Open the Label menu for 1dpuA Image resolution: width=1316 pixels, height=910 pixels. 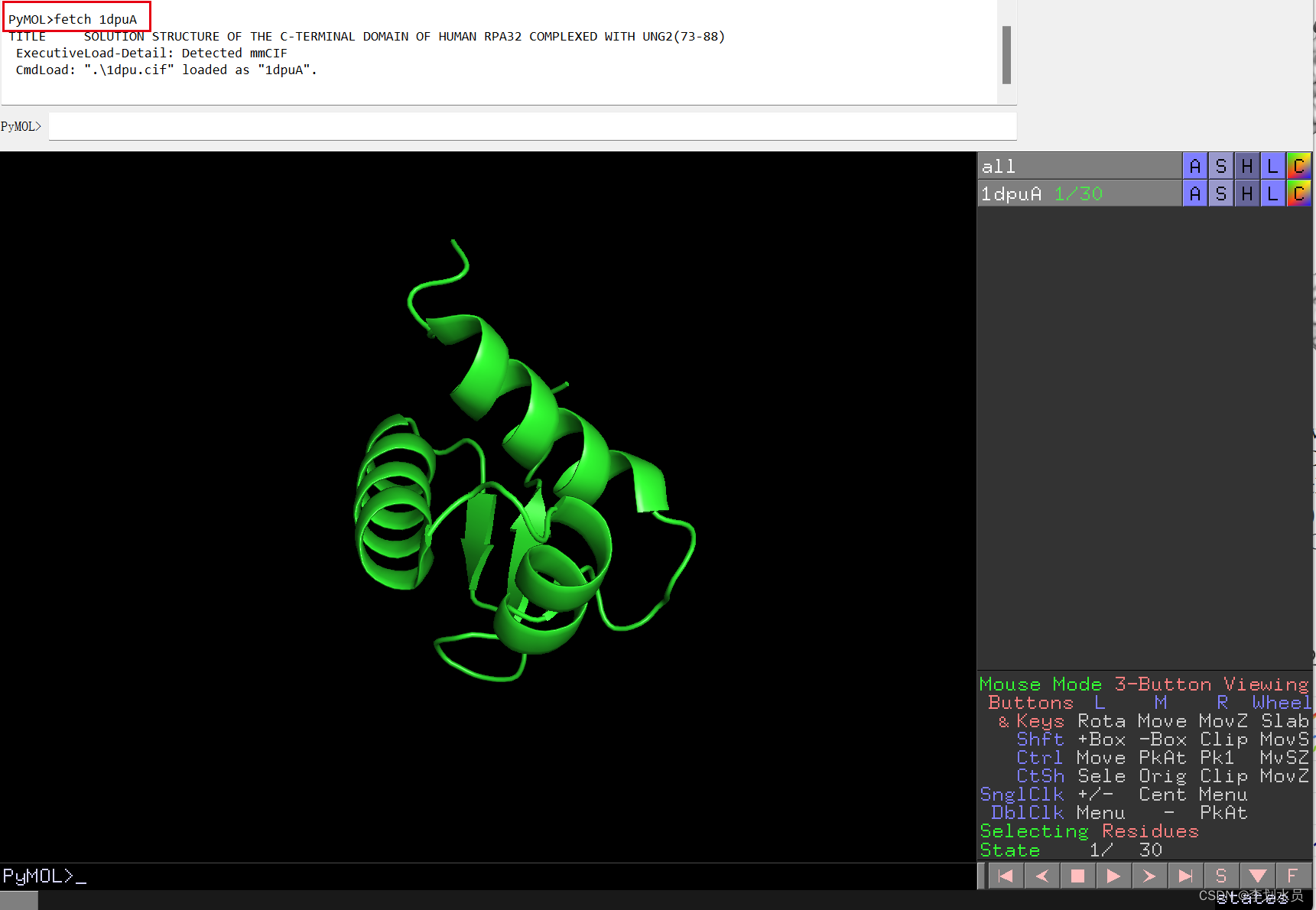tap(1273, 193)
